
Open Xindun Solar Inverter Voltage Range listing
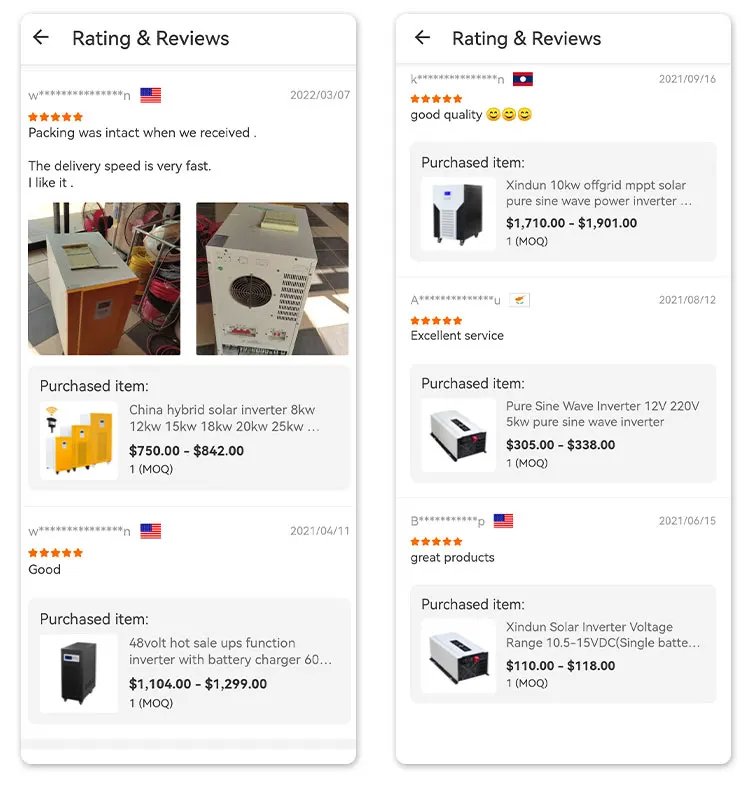(602, 635)
